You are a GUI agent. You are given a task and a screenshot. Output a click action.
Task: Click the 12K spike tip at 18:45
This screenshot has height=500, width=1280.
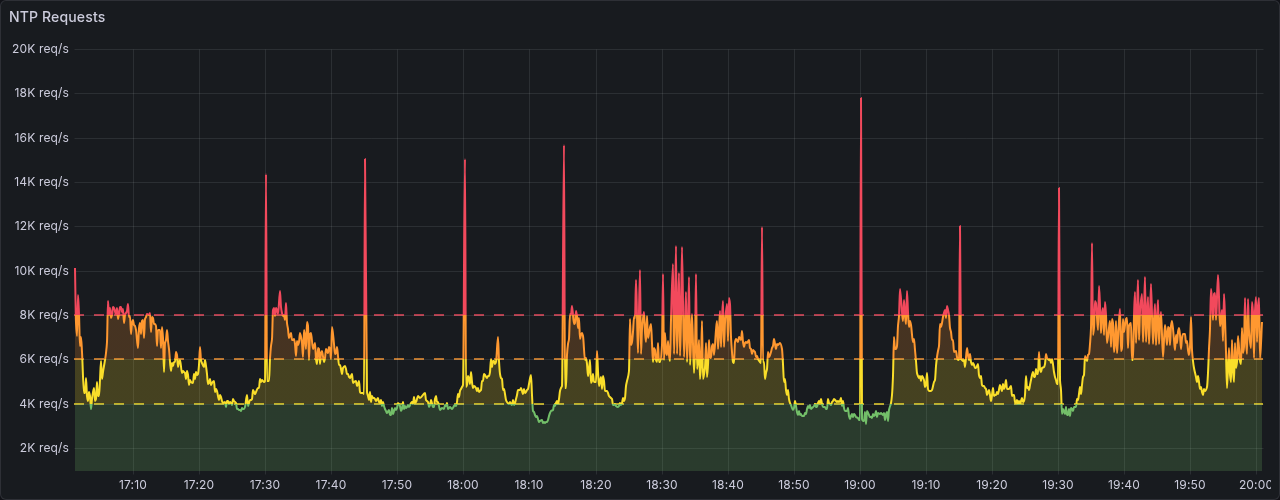pyautogui.click(x=761, y=229)
